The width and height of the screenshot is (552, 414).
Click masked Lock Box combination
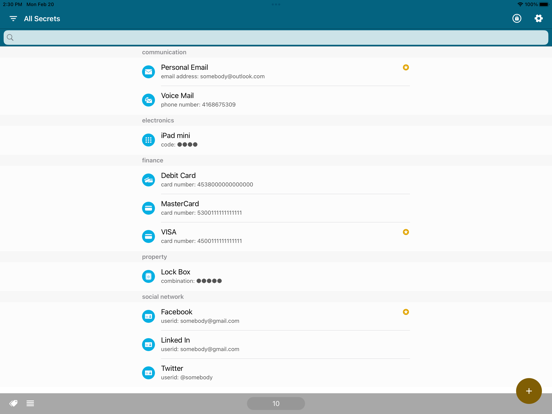click(209, 281)
